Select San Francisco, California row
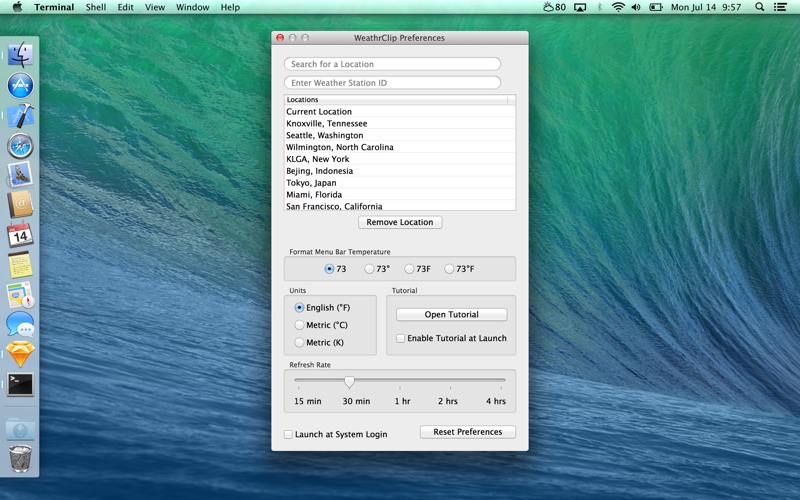 coord(400,206)
